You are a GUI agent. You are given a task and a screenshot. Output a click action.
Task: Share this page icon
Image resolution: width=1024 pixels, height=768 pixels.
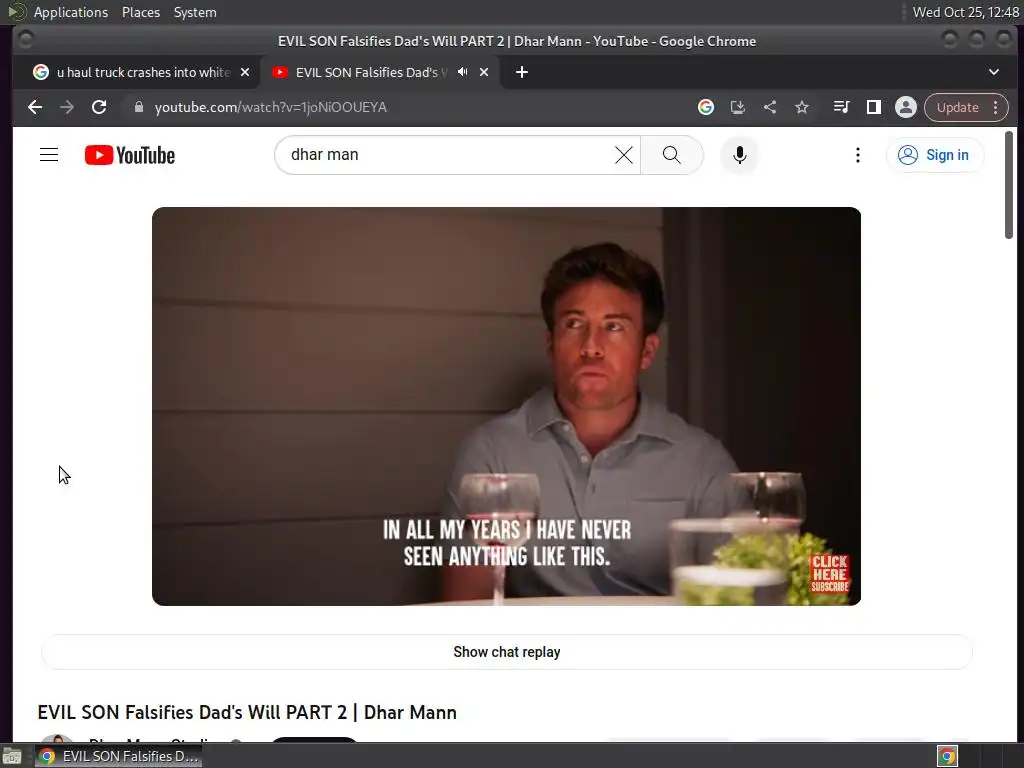point(770,107)
